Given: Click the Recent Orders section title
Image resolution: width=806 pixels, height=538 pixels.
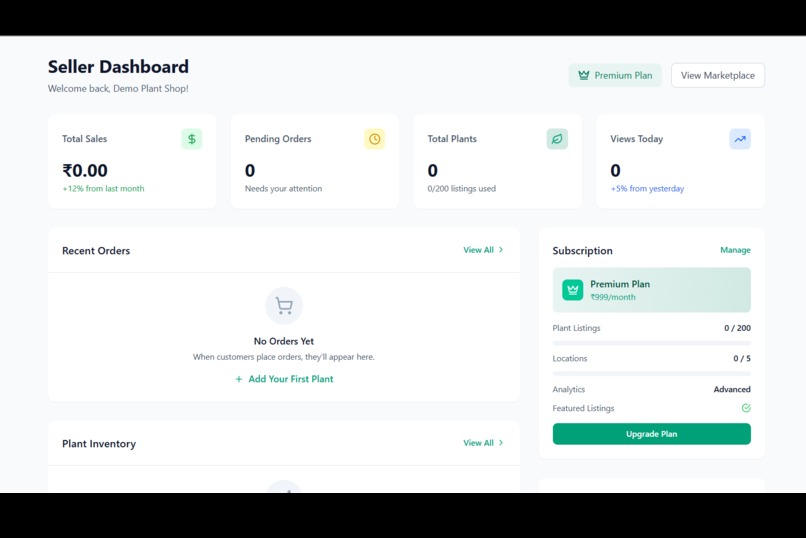Looking at the screenshot, I should (96, 251).
